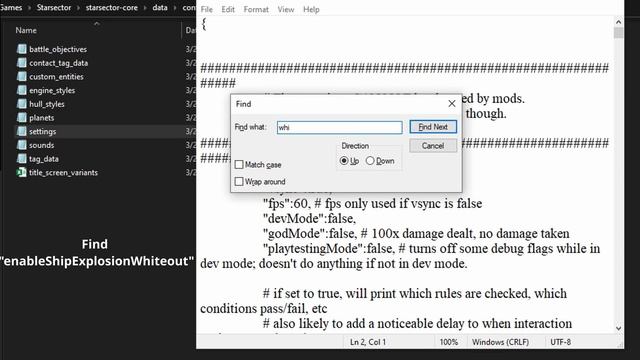640x360 pixels.
Task: Open the Notepad View menu
Action: (286, 9)
